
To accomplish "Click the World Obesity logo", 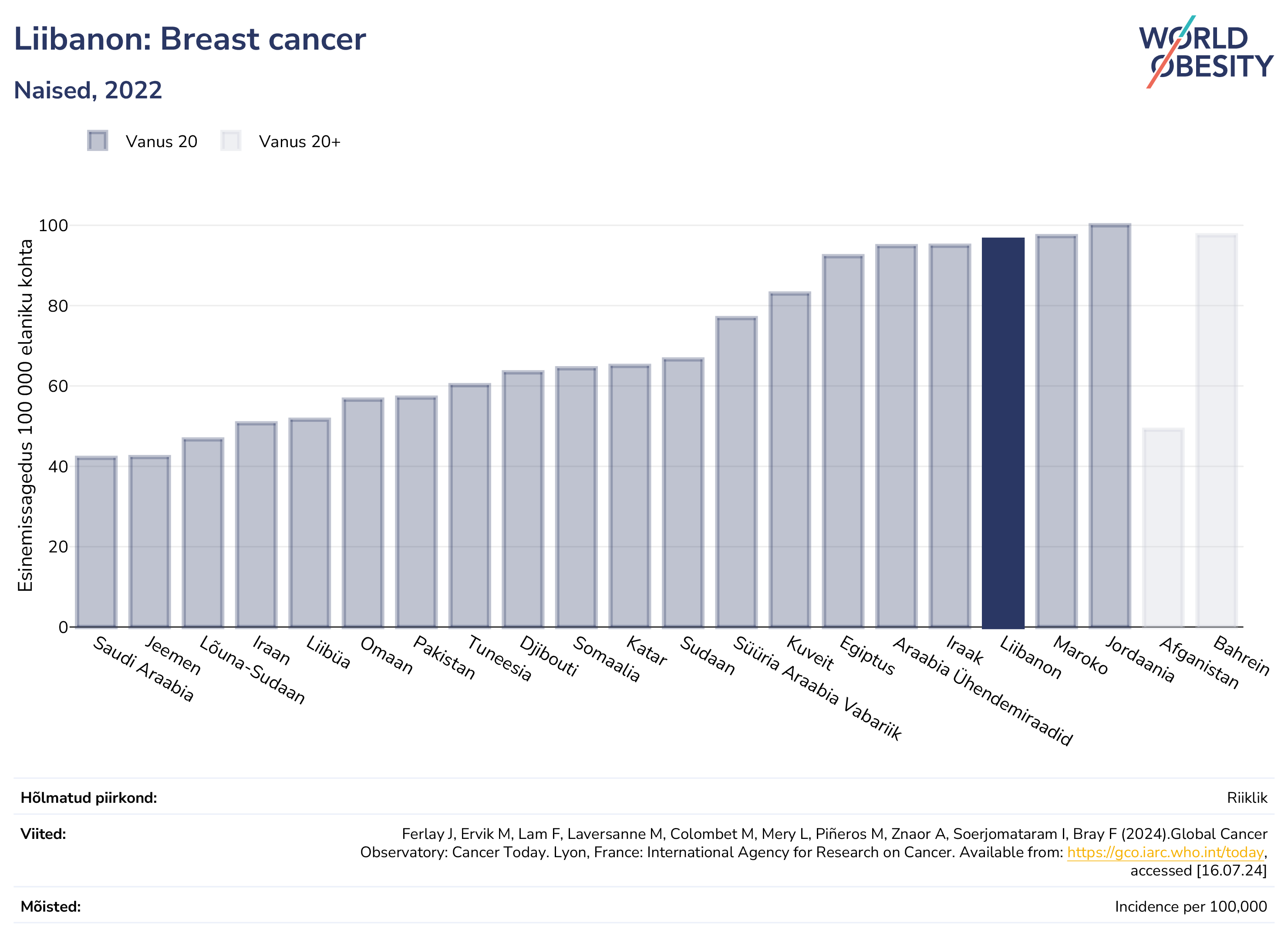I will [1206, 52].
